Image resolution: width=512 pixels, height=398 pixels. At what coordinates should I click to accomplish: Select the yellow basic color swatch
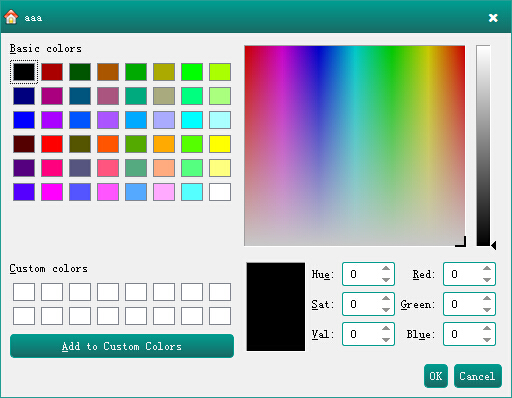[x=220, y=144]
